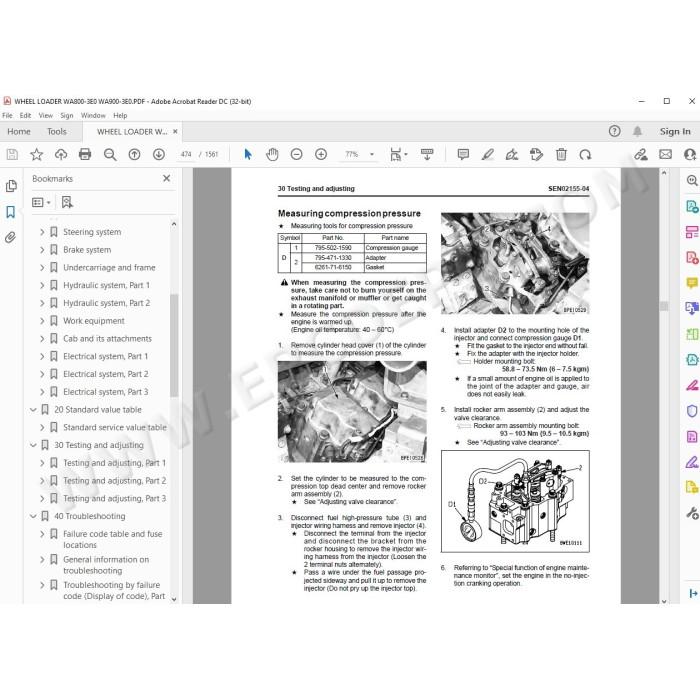Select the arrow Selection tool
Screen dimensions: 700x700
[x=248, y=154]
